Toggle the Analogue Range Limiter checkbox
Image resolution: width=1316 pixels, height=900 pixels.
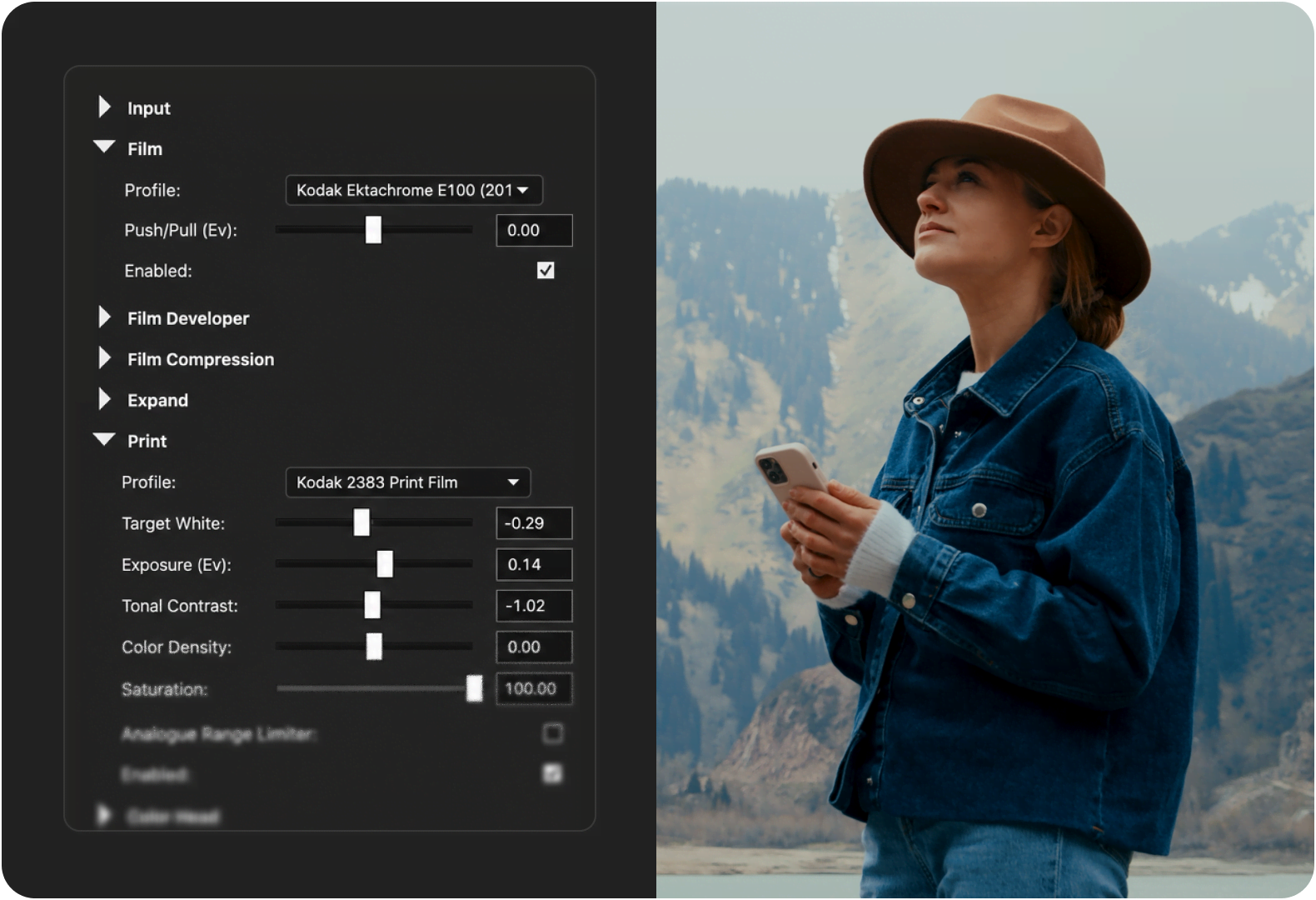552,733
